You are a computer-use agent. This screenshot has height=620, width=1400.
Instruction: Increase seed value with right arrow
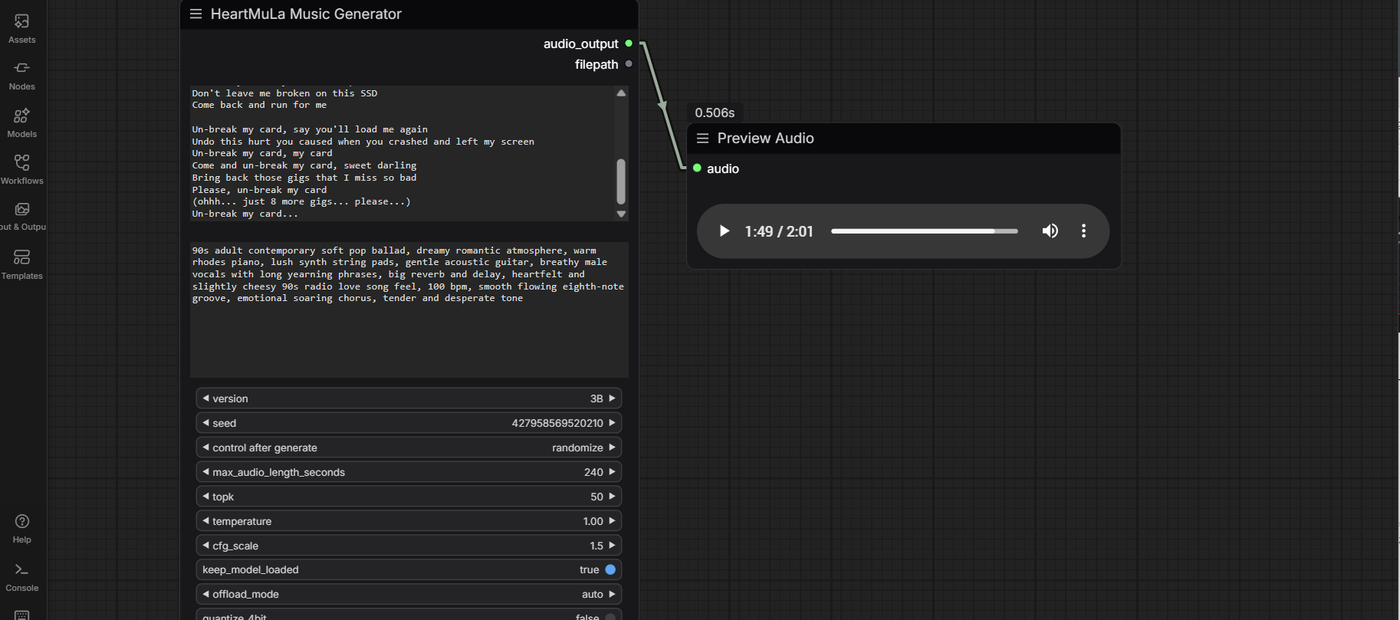[612, 423]
